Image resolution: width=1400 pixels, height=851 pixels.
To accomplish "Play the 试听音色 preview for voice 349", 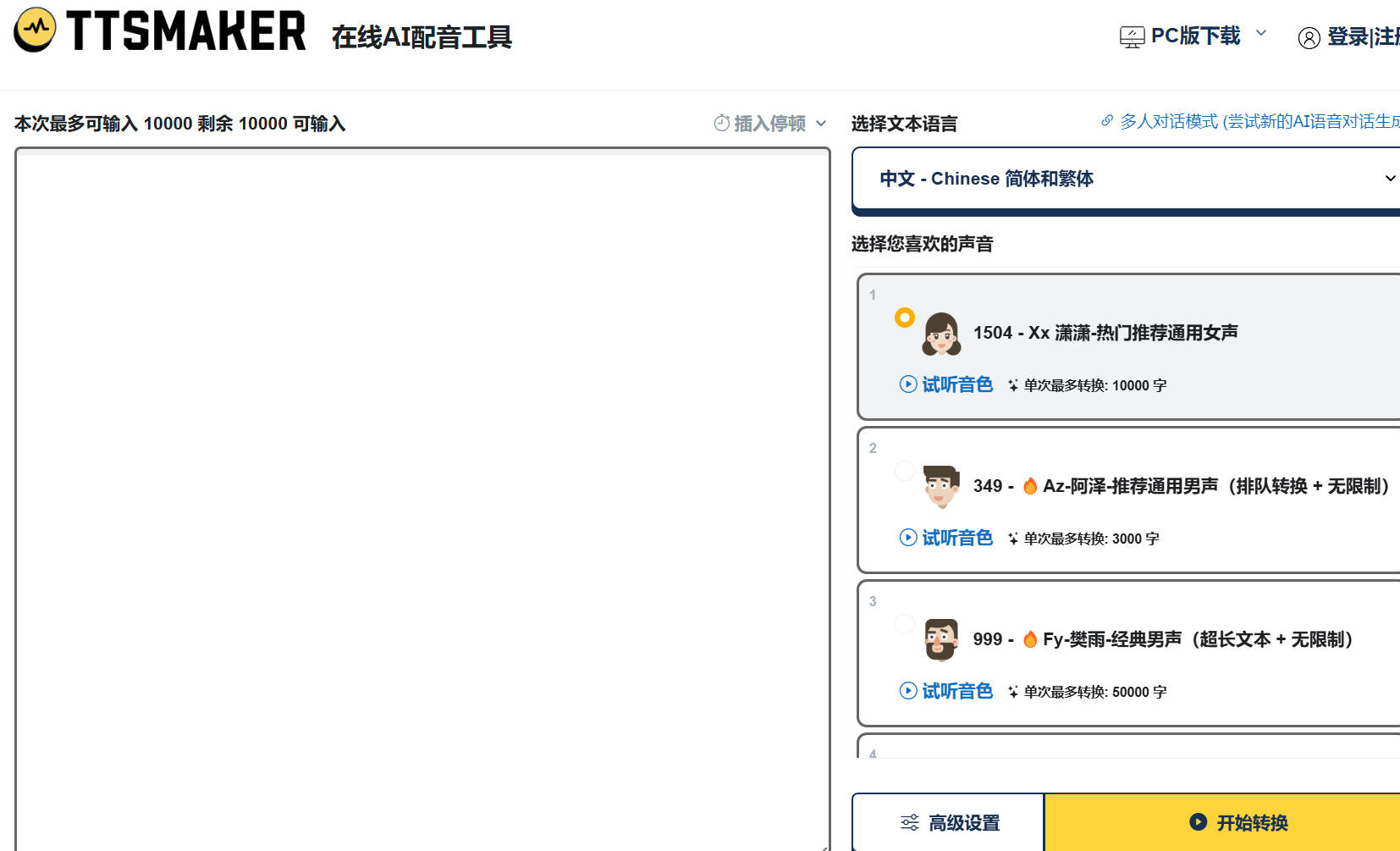I will pos(946,538).
